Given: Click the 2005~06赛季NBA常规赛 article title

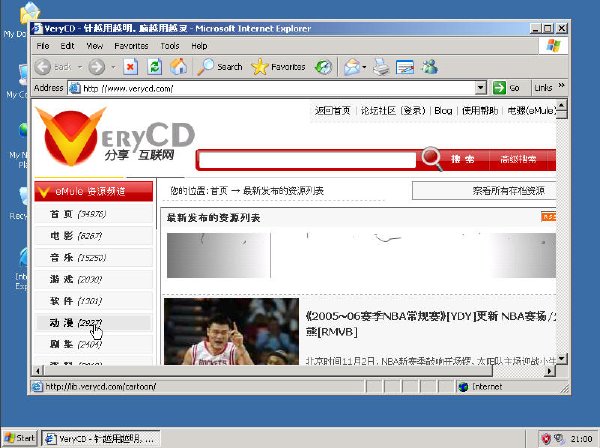Looking at the screenshot, I should [x=430, y=324].
